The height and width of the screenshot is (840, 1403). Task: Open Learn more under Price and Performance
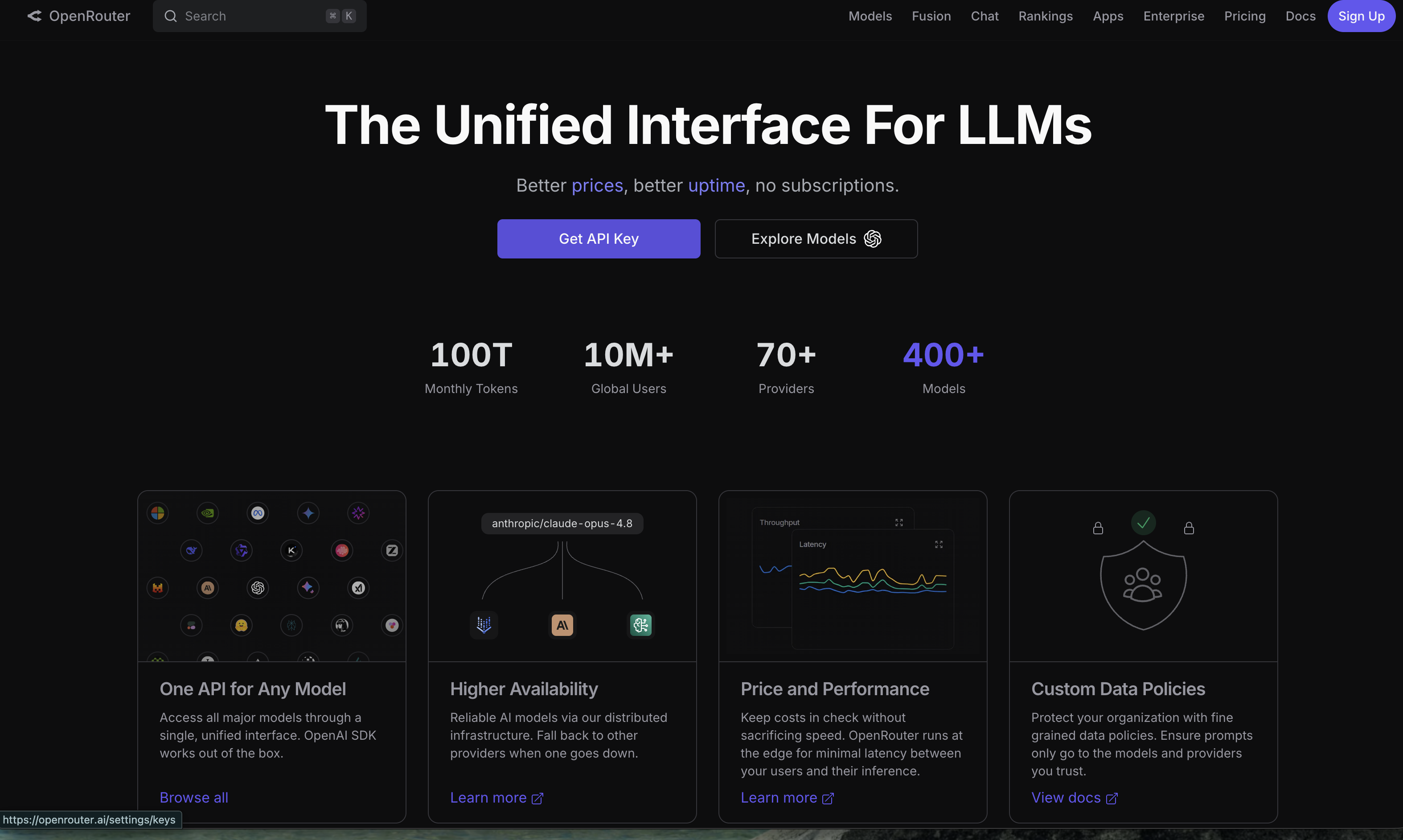point(787,797)
